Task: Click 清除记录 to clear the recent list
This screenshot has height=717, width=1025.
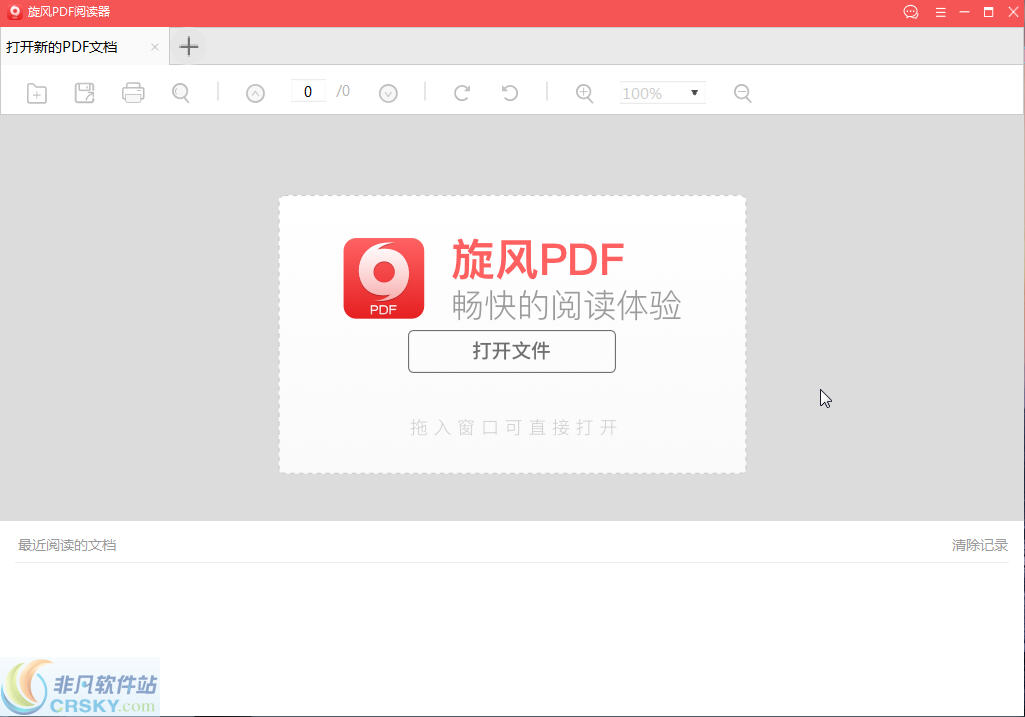Action: pyautogui.click(x=979, y=545)
